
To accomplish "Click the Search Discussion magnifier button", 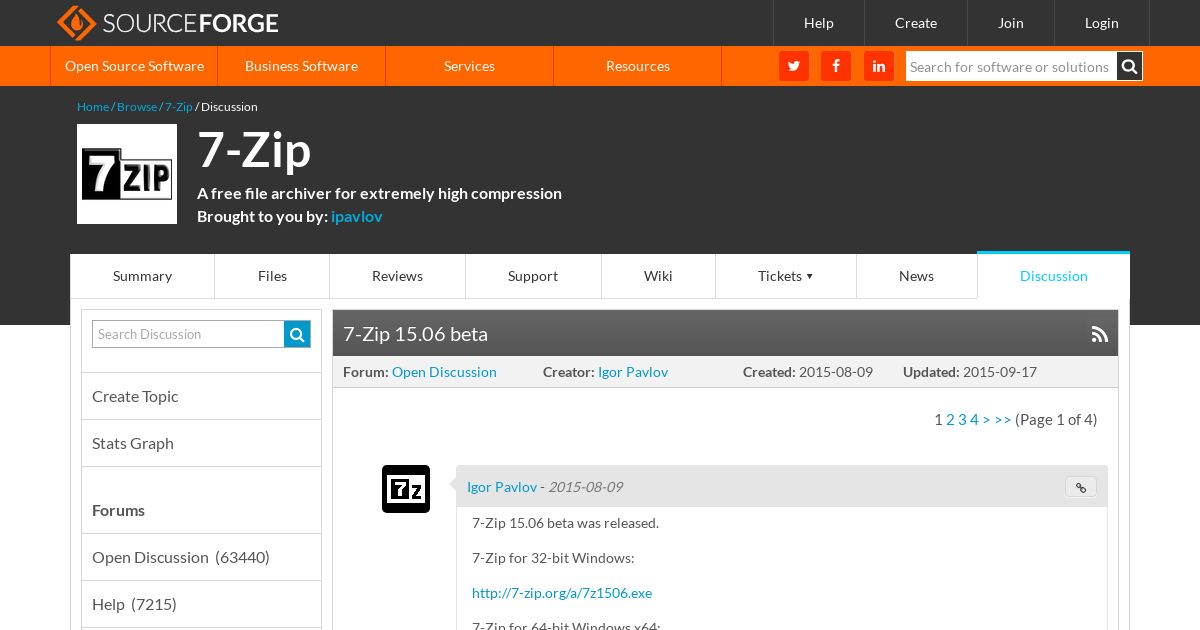I will point(297,334).
